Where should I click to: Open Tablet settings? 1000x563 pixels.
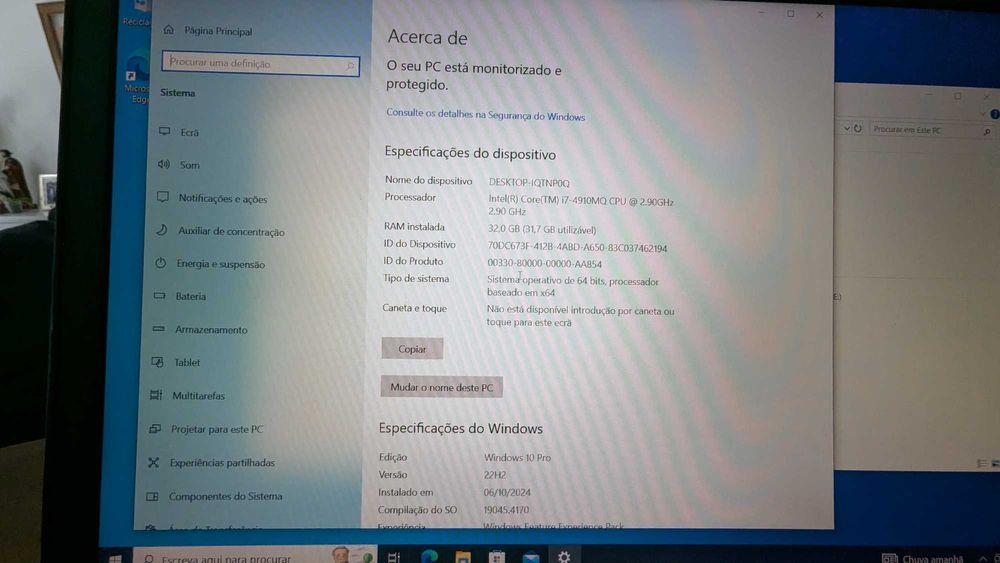(x=187, y=362)
